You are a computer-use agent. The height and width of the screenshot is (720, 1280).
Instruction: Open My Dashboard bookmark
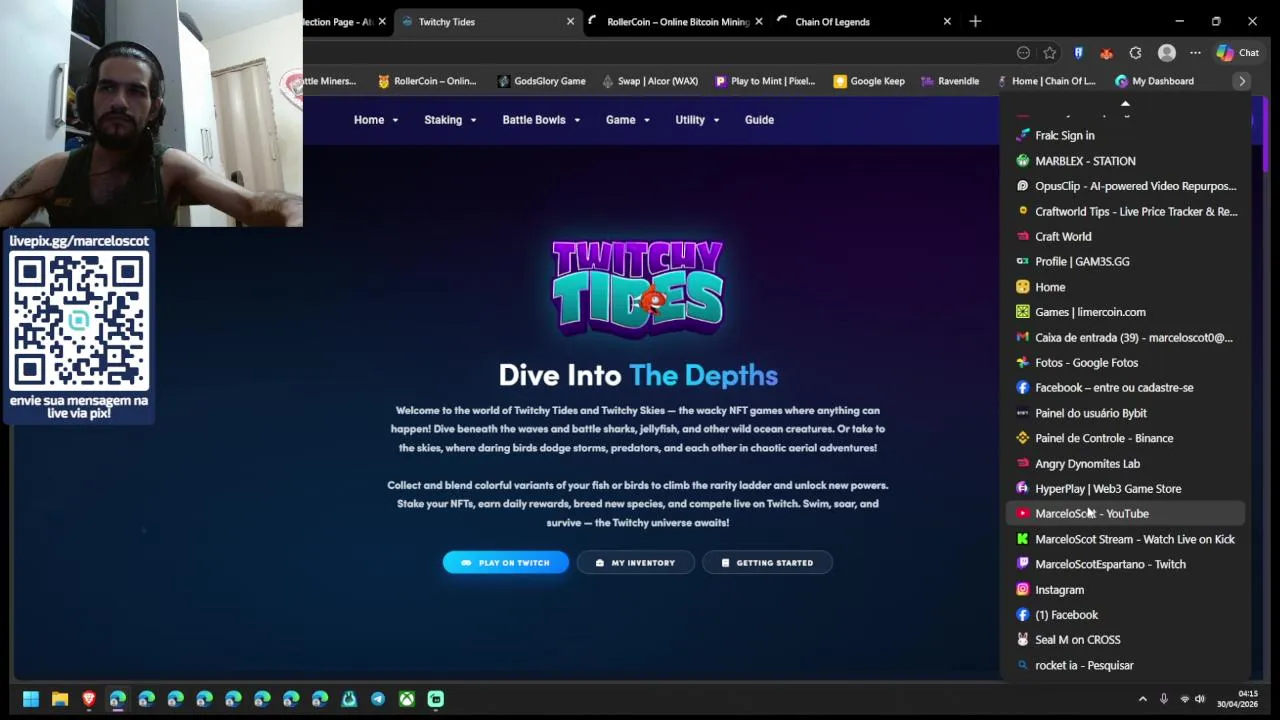1154,81
